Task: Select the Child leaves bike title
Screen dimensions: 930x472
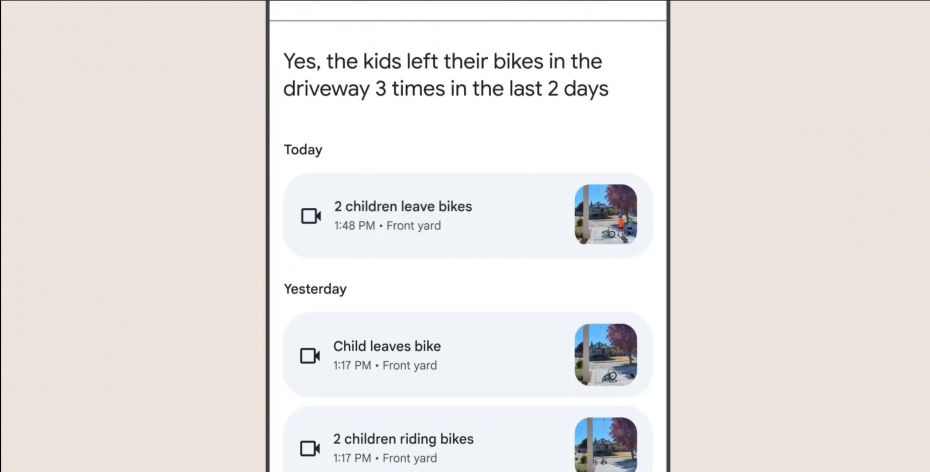Action: pyautogui.click(x=387, y=346)
